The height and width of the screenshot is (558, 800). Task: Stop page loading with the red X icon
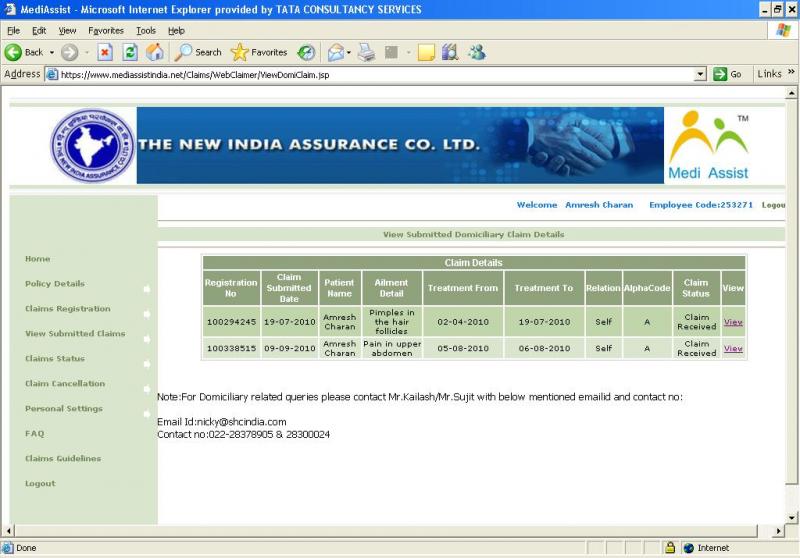(105, 52)
